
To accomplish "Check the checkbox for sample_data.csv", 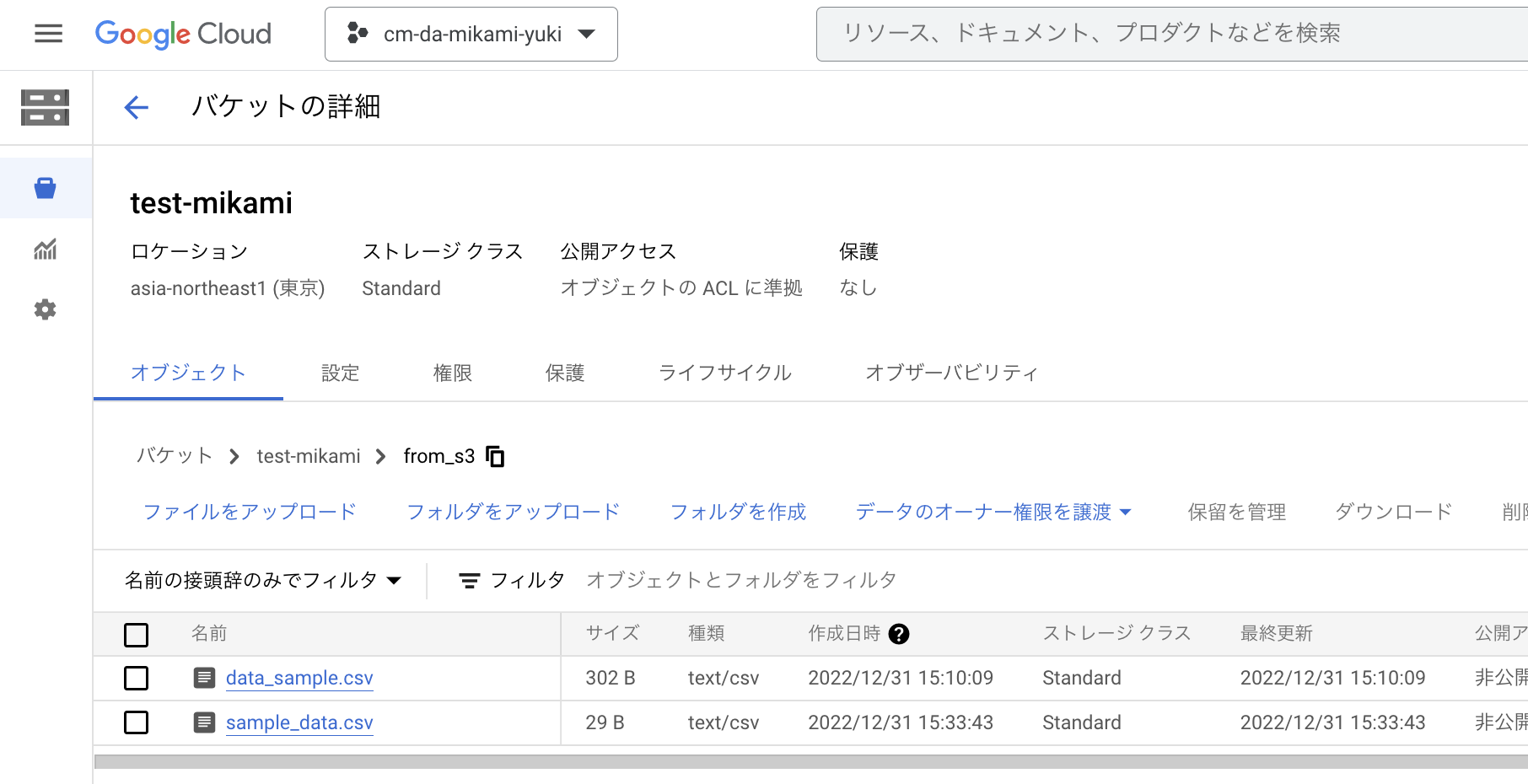I will pos(136,722).
